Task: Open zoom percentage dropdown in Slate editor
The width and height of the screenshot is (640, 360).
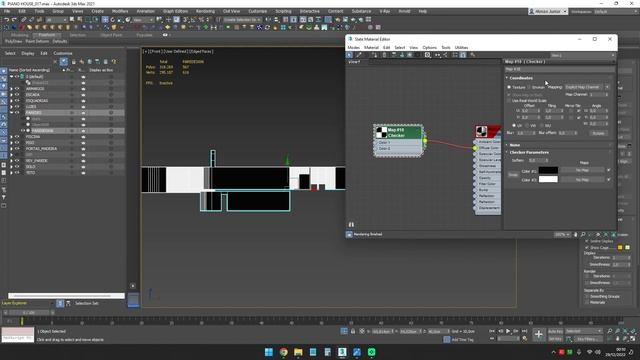Action: (562, 235)
